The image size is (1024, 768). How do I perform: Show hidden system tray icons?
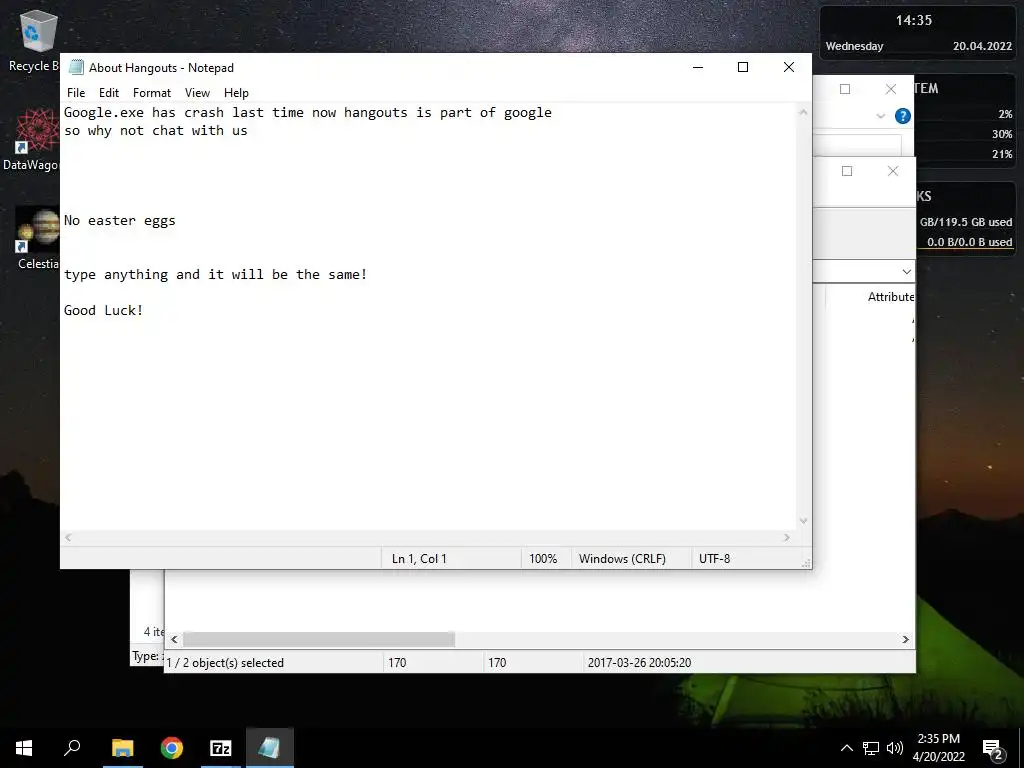(x=846, y=748)
